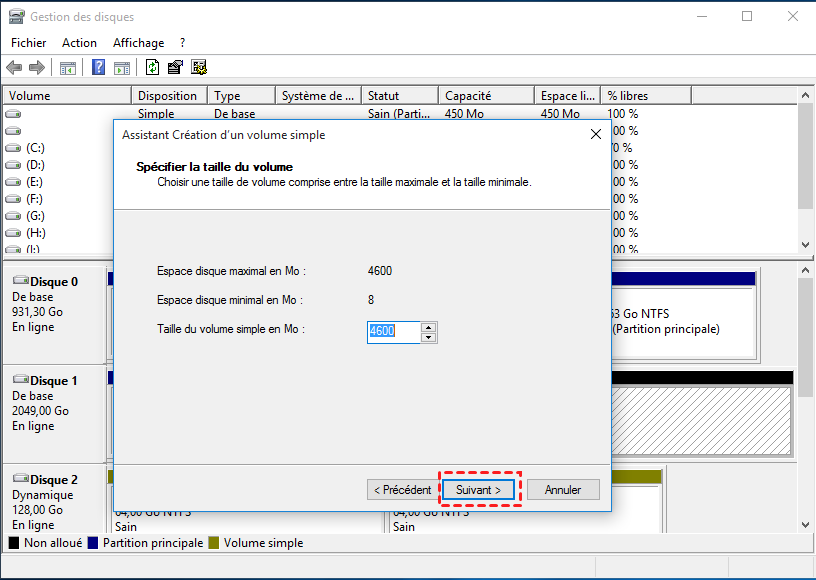Screen dimensions: 816x580
Task: Click the 'Dynamique' text under Disque 2
Action: click(43, 495)
